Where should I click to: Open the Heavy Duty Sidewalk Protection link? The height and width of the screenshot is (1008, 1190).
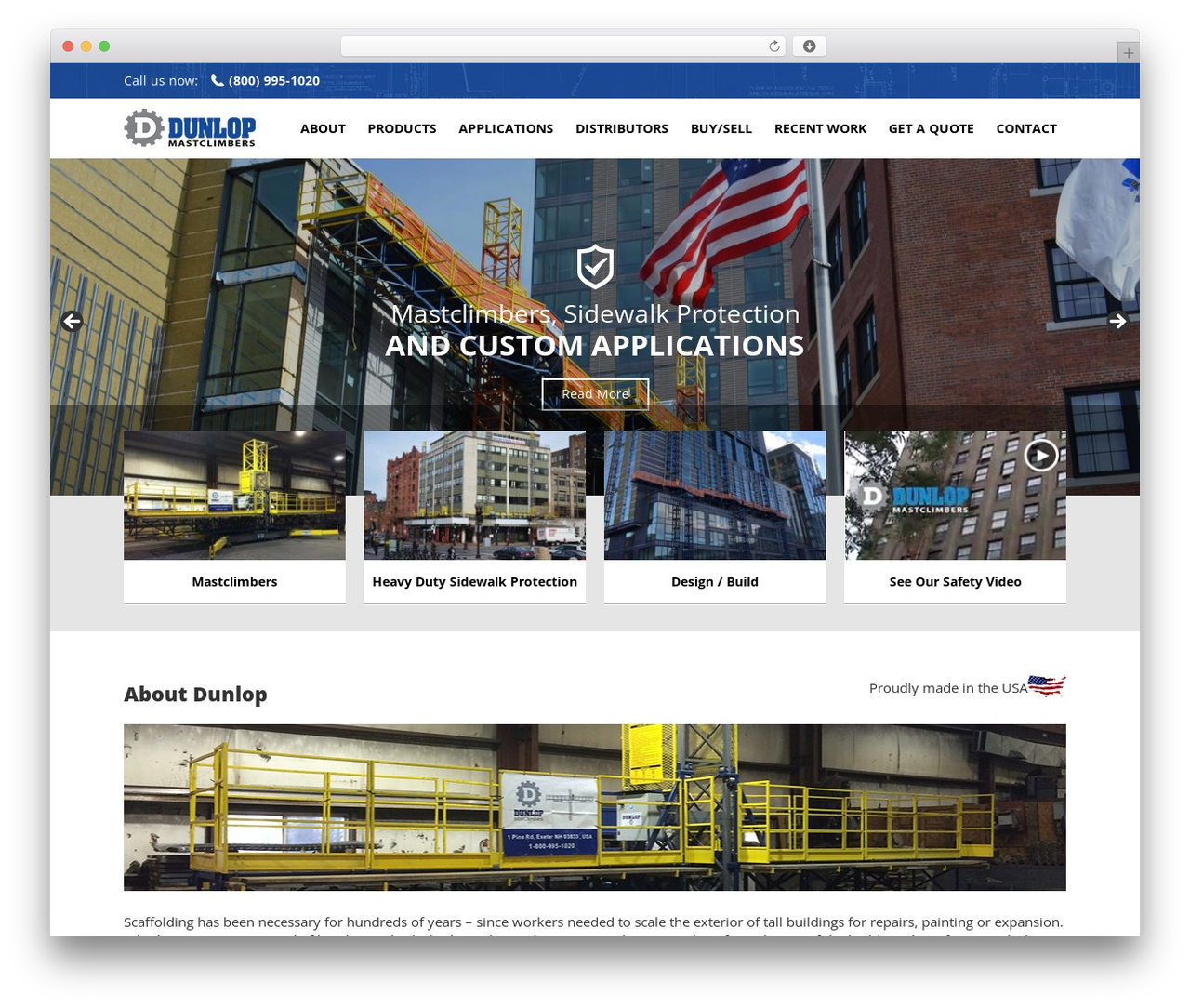tap(475, 582)
